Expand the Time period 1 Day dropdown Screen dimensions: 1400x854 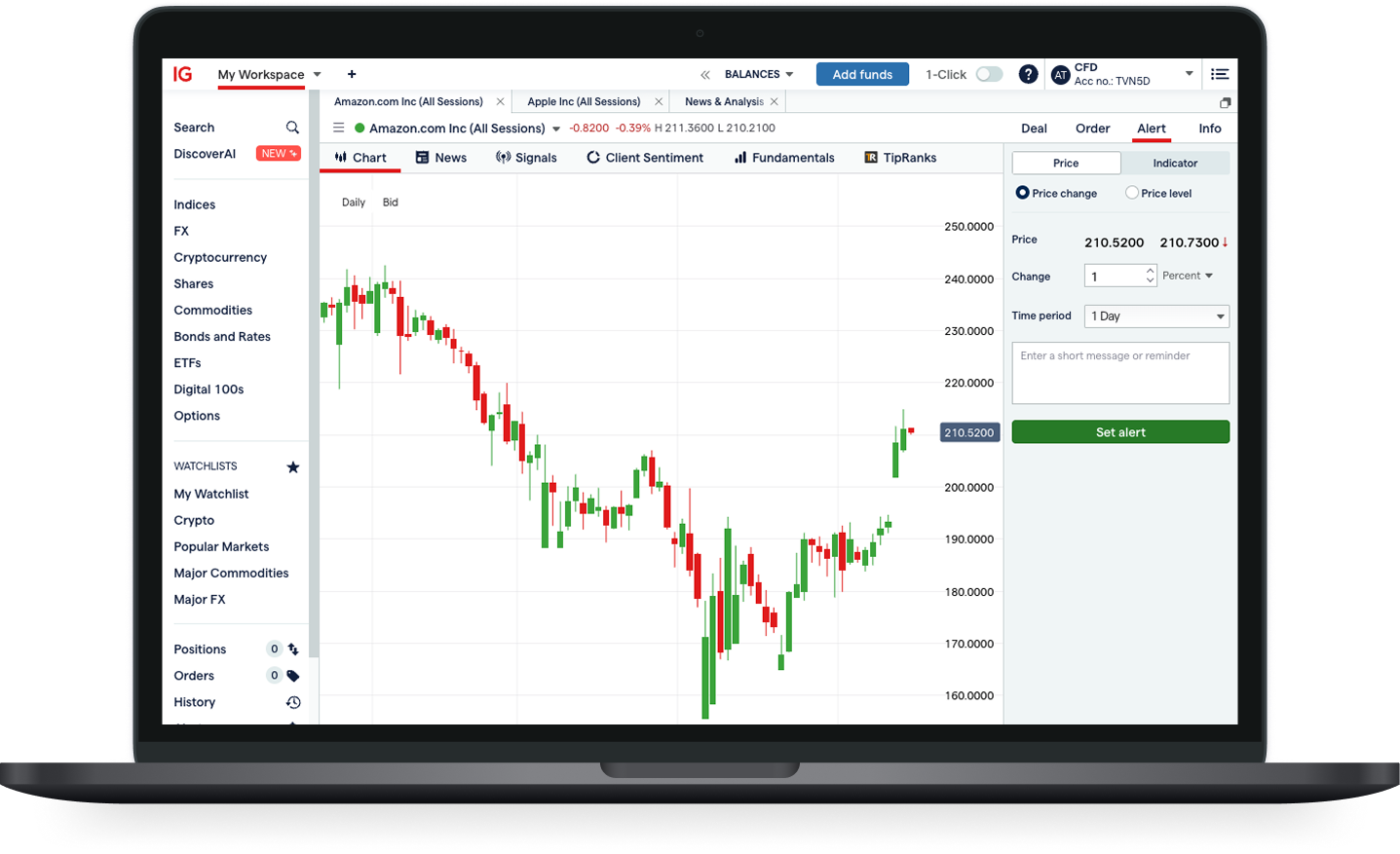1156,316
